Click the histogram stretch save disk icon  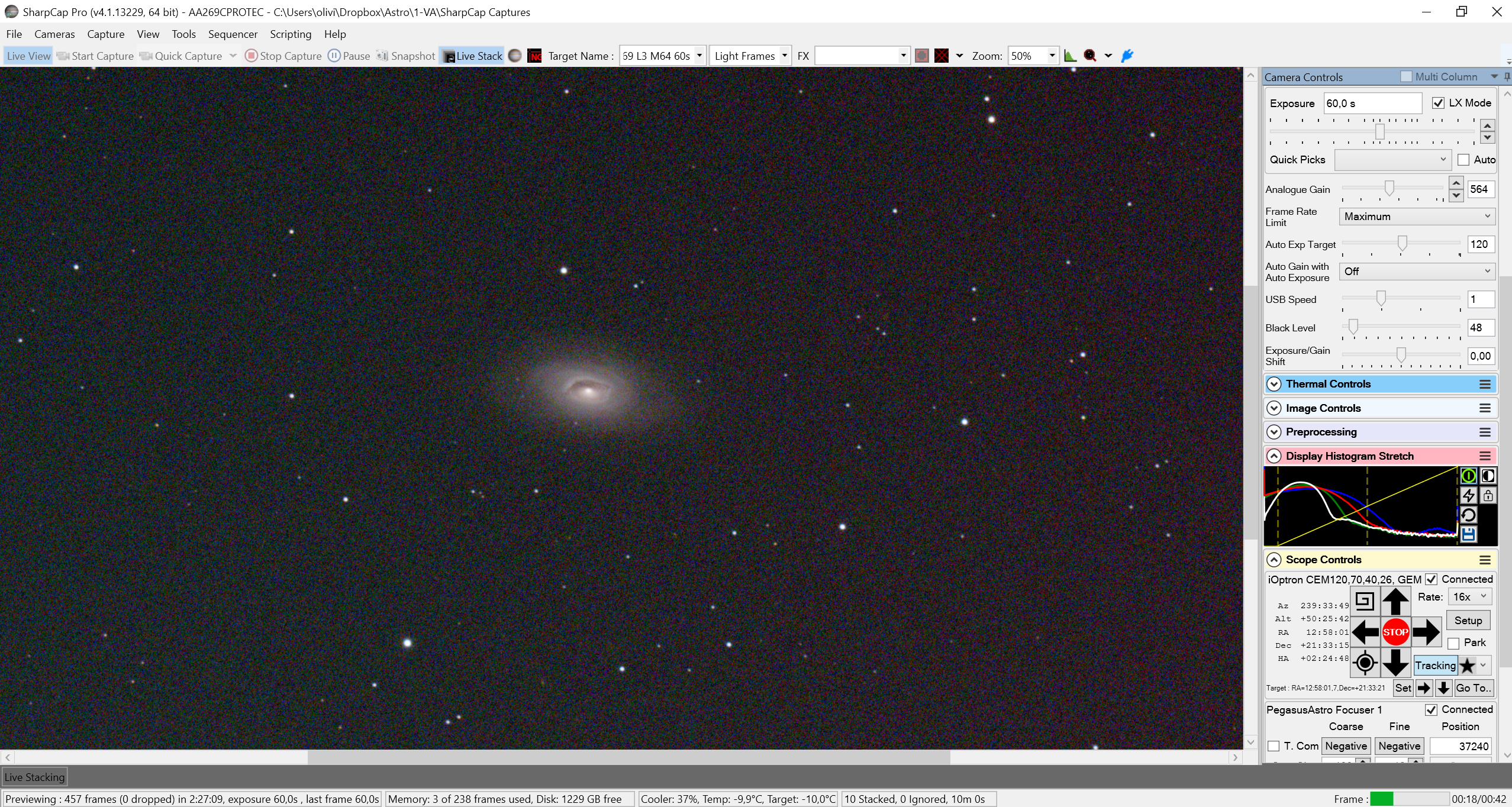(x=1468, y=534)
